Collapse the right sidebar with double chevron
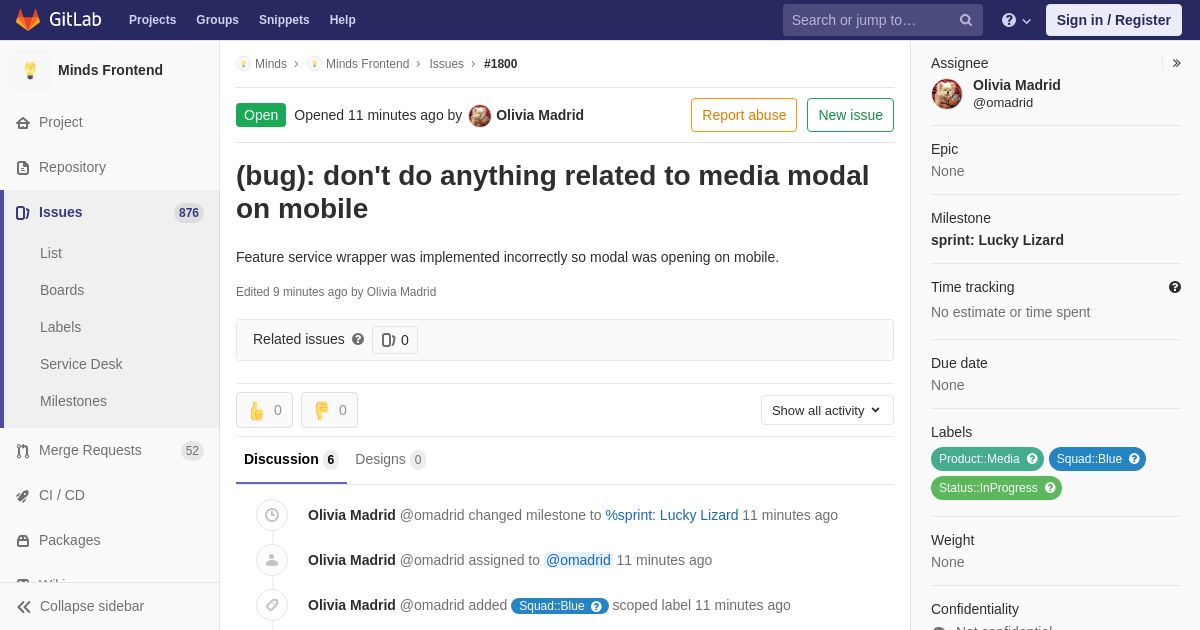Screen dimensions: 1200x630 pos(1176,63)
